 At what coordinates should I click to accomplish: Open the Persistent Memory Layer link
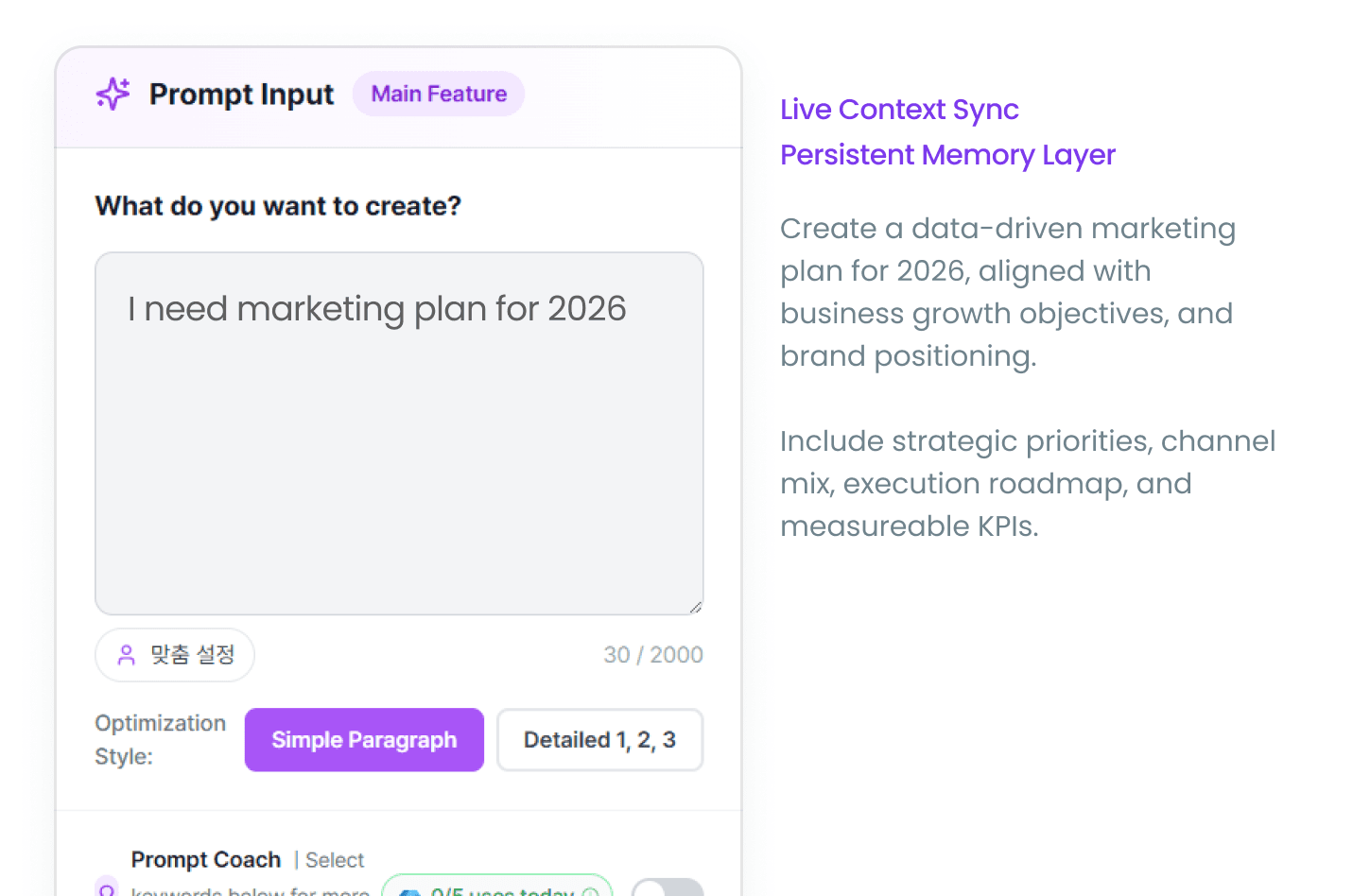(x=947, y=155)
